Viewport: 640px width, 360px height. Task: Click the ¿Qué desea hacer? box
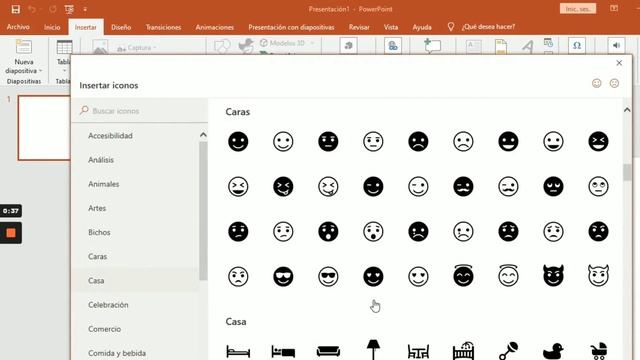pos(488,27)
